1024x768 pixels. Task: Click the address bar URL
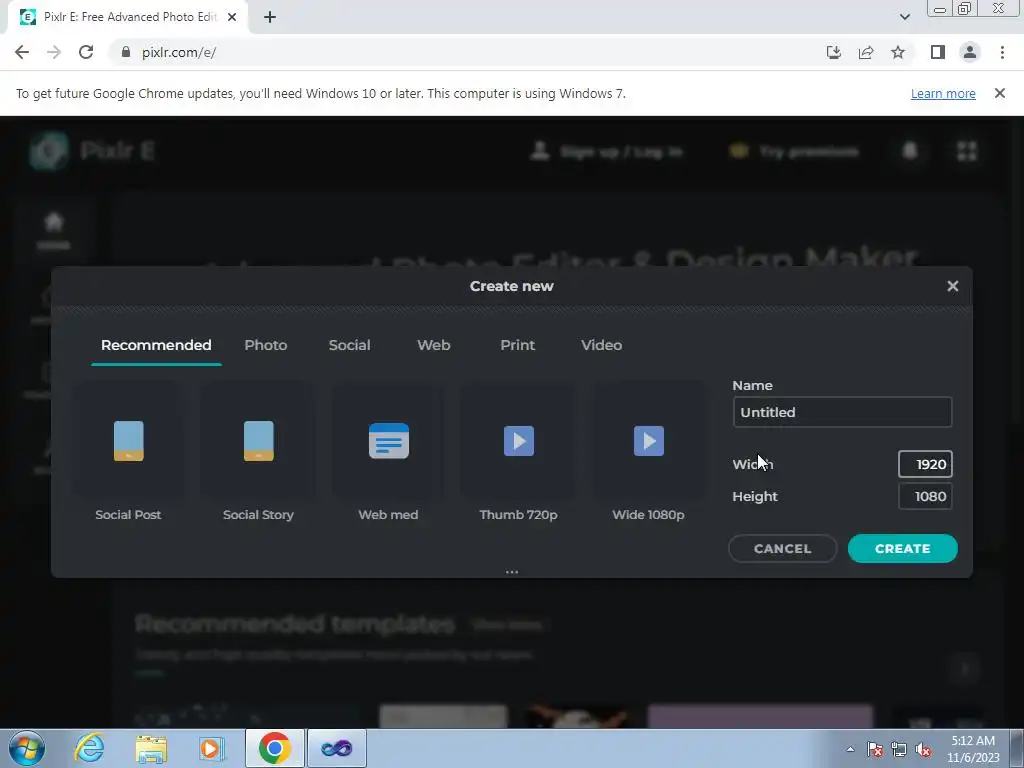(179, 52)
